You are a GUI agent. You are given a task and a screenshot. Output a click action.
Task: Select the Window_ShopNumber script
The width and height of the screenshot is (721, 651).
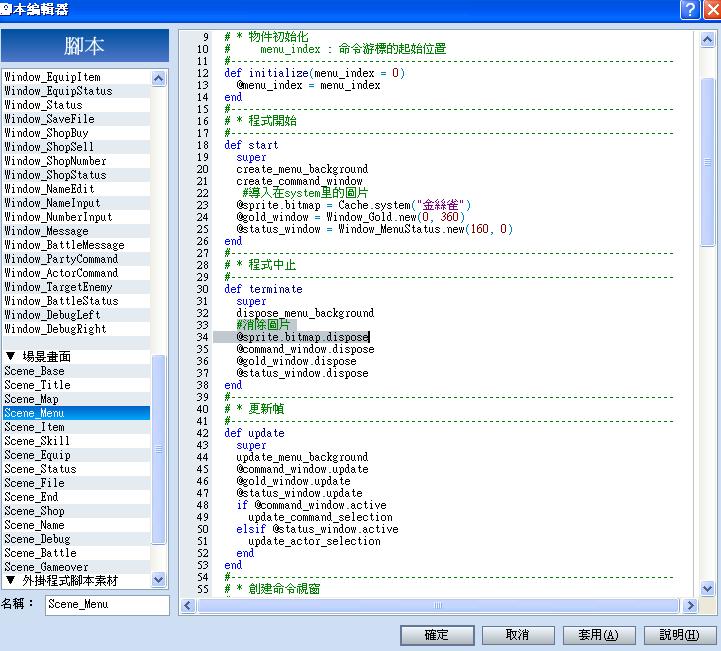coord(76,161)
